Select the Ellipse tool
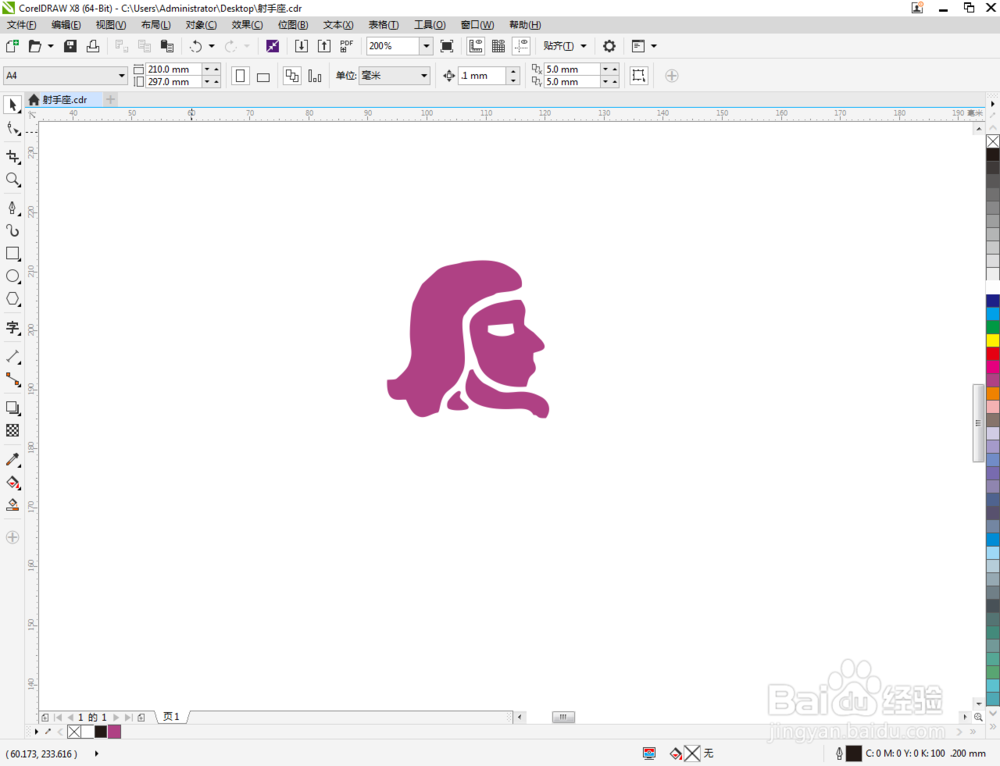 [12, 276]
